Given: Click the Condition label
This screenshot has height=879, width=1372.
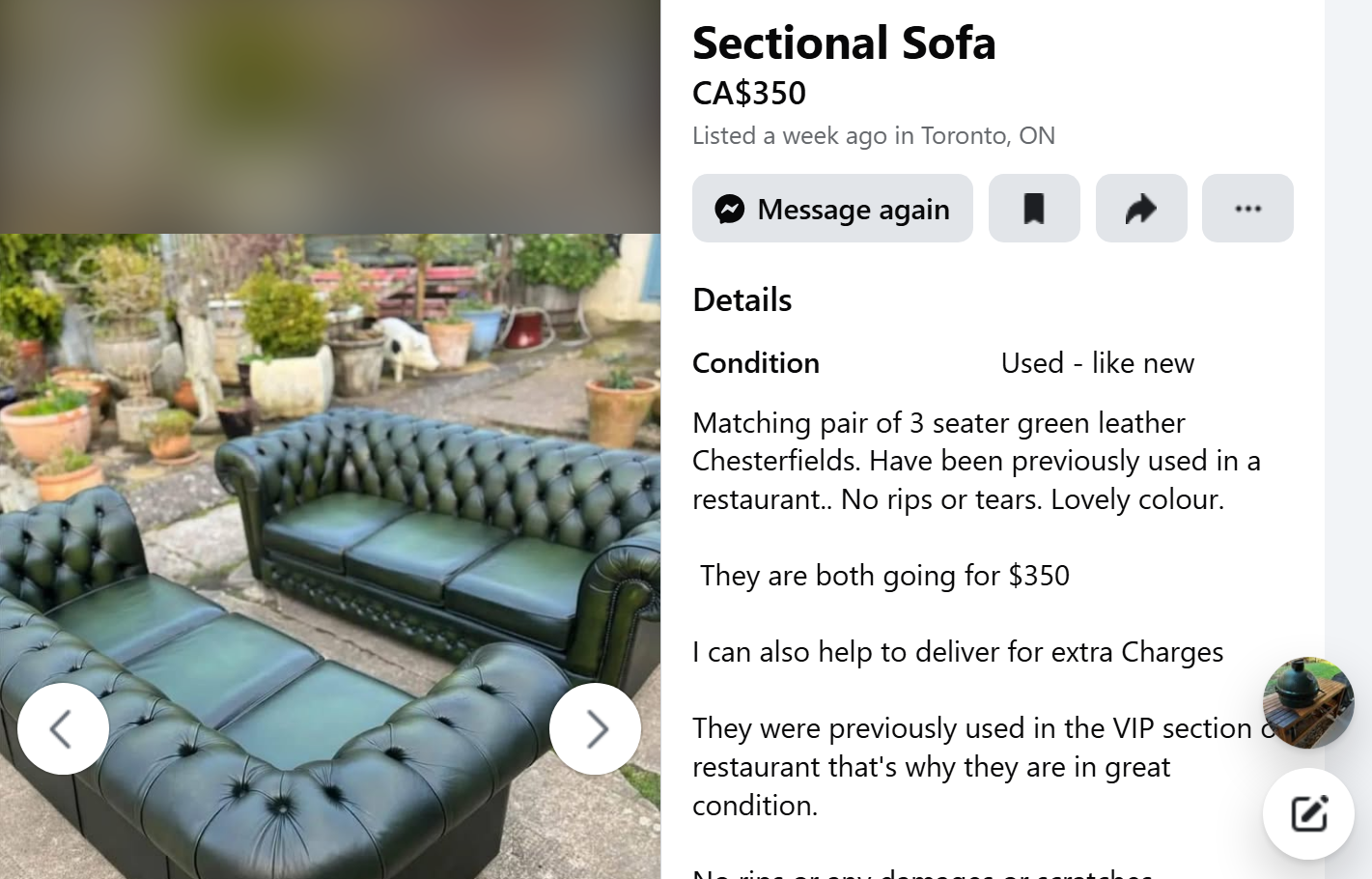Looking at the screenshot, I should pos(755,363).
